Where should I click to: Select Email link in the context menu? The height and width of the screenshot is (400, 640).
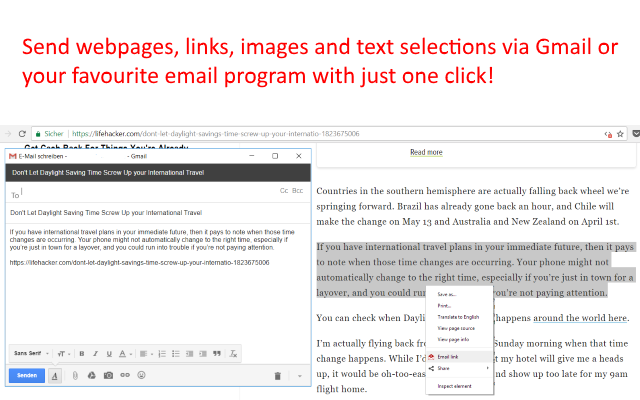(x=459, y=357)
